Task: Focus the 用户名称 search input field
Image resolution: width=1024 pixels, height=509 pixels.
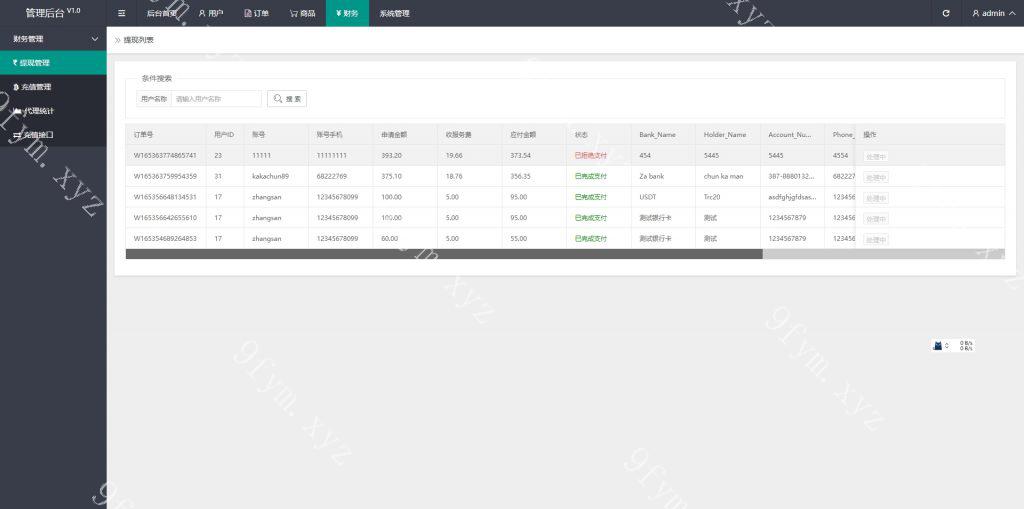Action: pyautogui.click(x=216, y=99)
